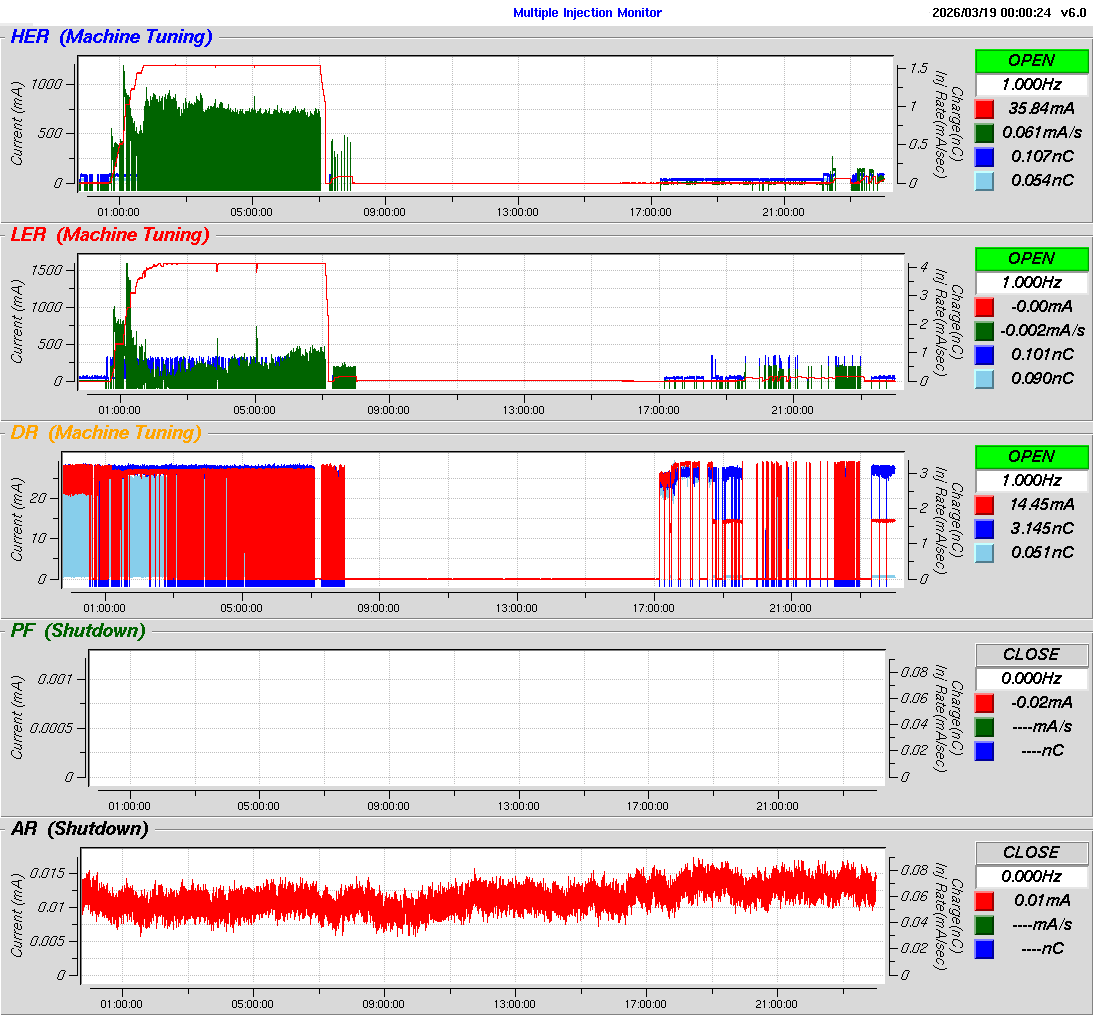Click the LER green OPEN status button
The height and width of the screenshot is (1015, 1093).
(x=1031, y=258)
